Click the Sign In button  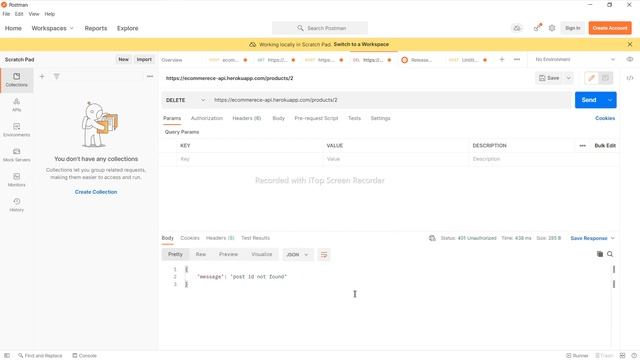pyautogui.click(x=573, y=28)
